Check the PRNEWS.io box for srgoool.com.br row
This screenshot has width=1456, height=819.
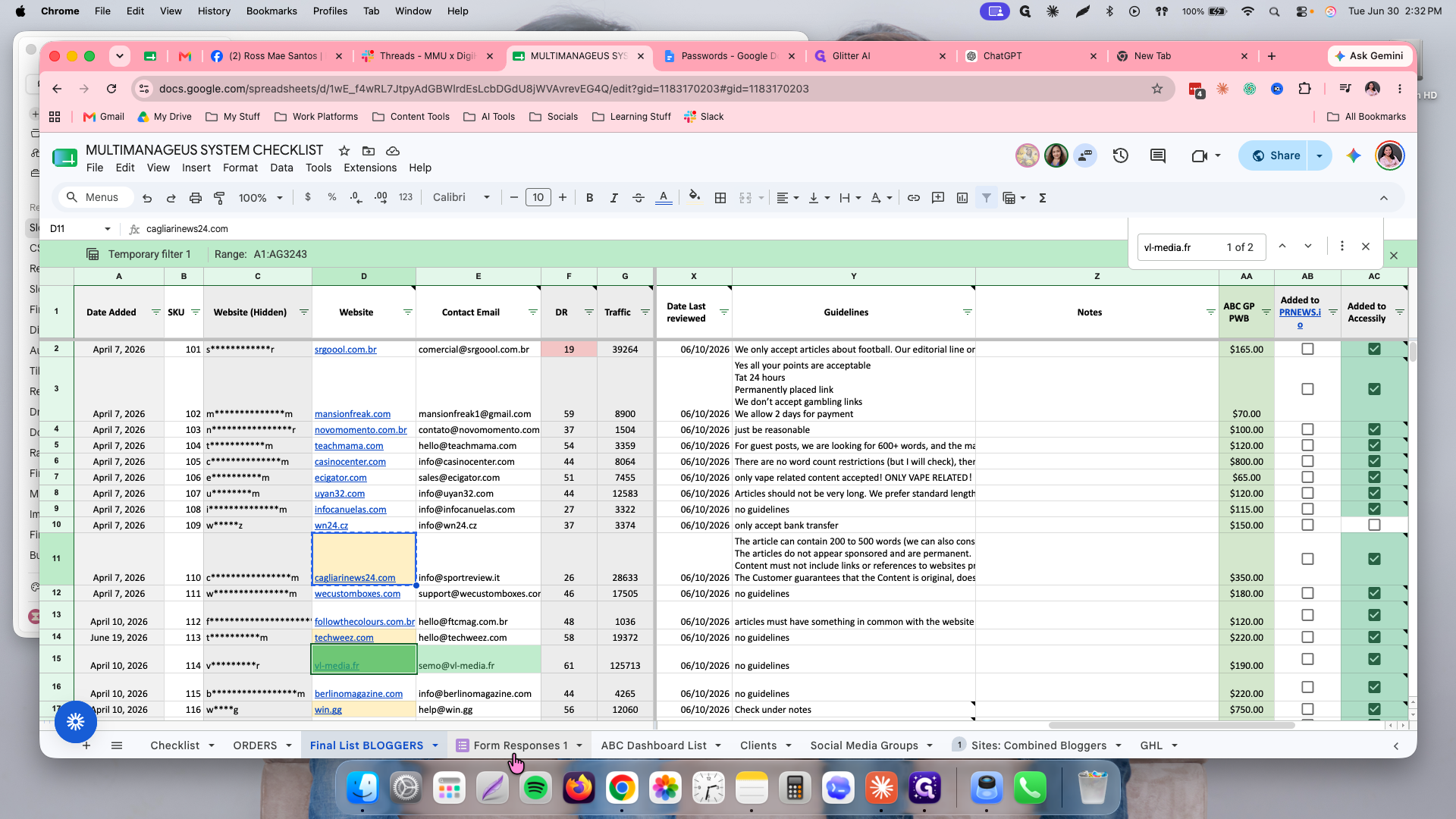[x=1307, y=349]
